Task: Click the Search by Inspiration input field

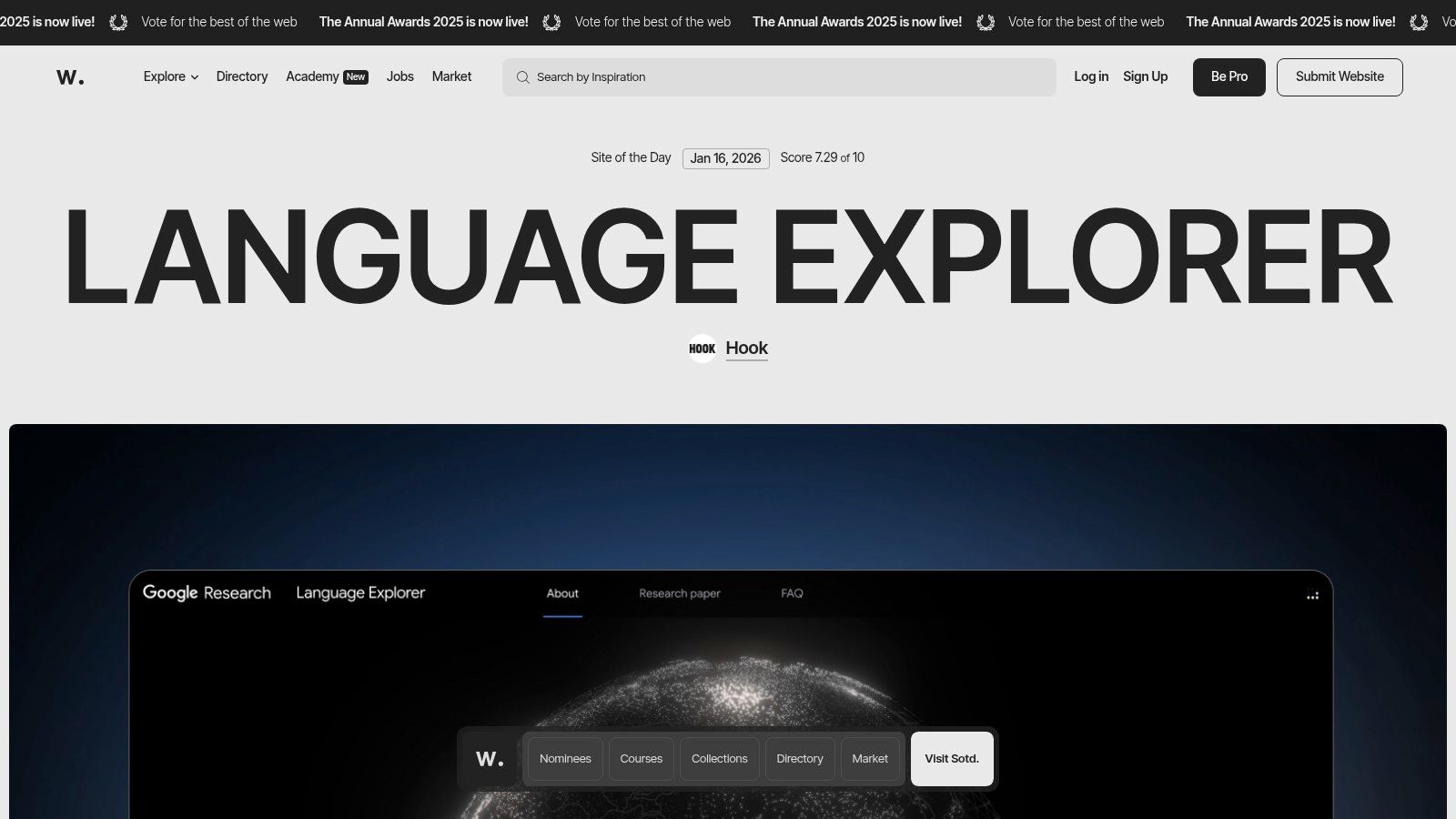Action: [x=779, y=77]
